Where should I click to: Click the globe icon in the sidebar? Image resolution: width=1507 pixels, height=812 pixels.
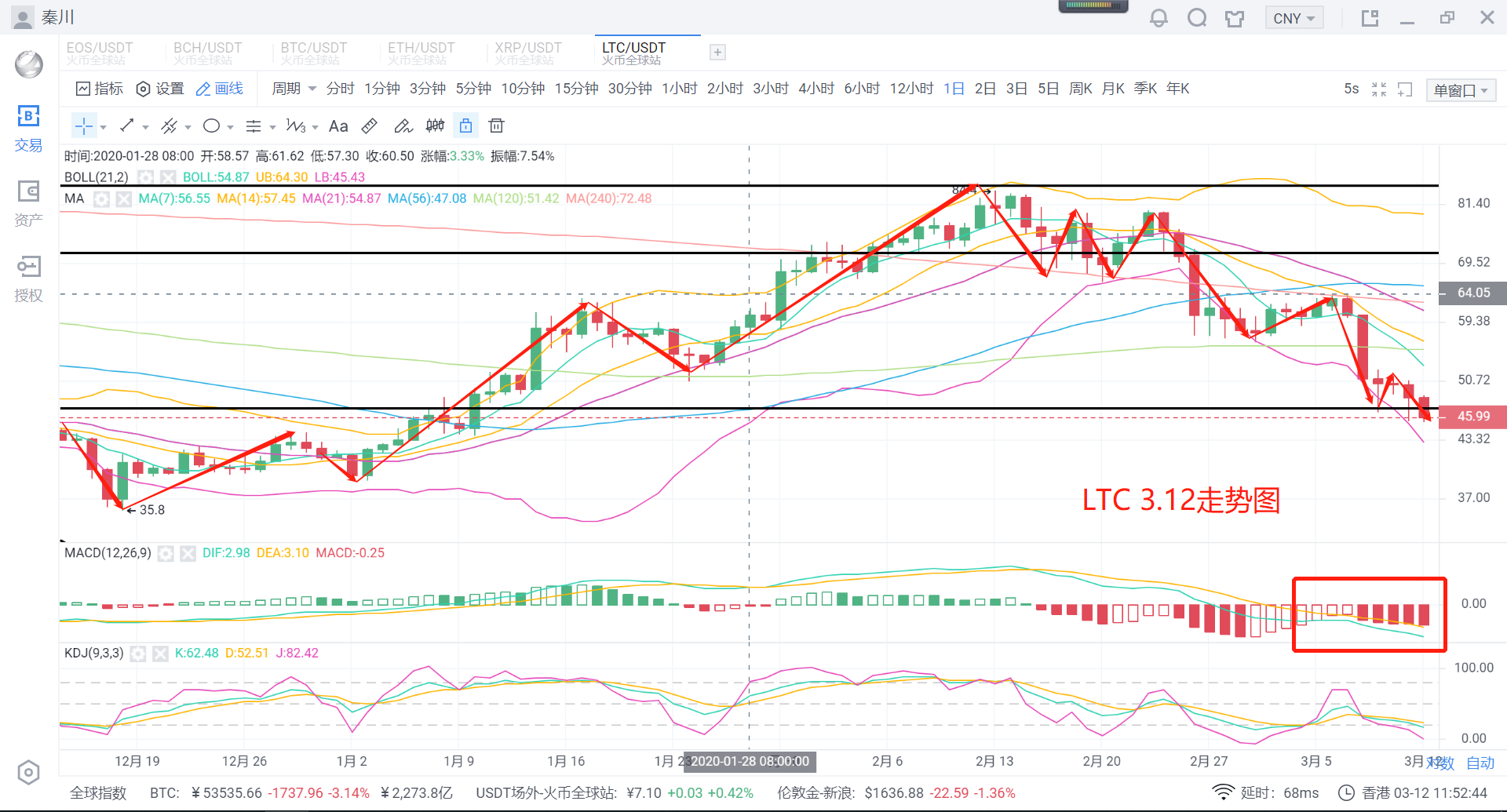pos(29,64)
